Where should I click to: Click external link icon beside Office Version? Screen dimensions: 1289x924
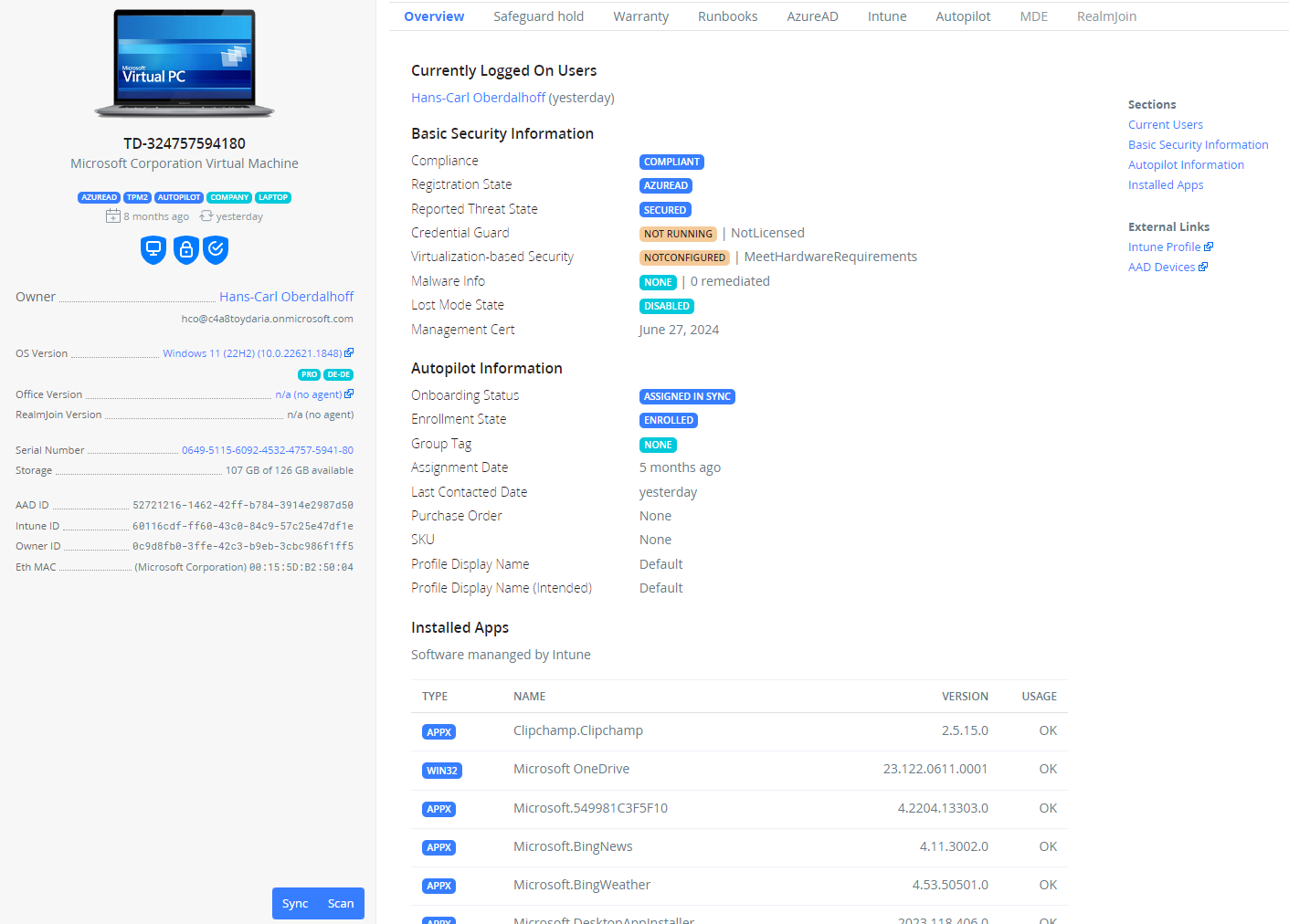[349, 394]
